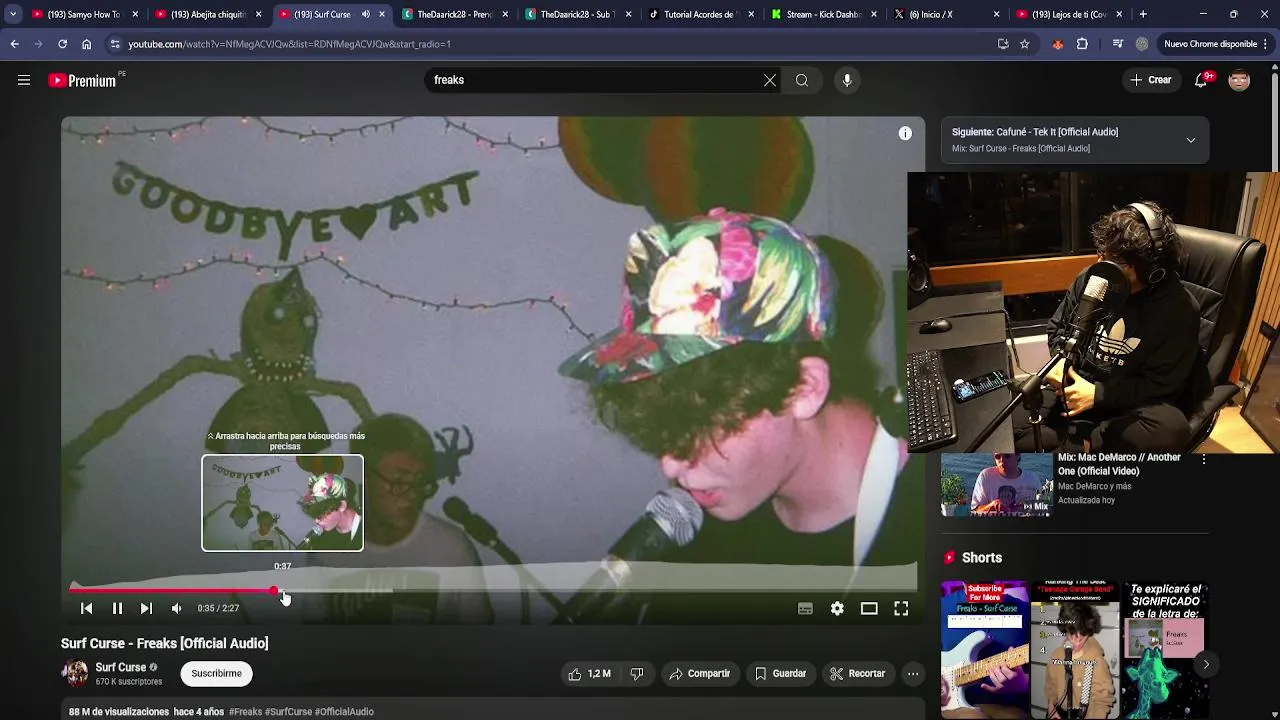Click the Recortar clip button
The width and height of the screenshot is (1280, 720).
tap(858, 674)
